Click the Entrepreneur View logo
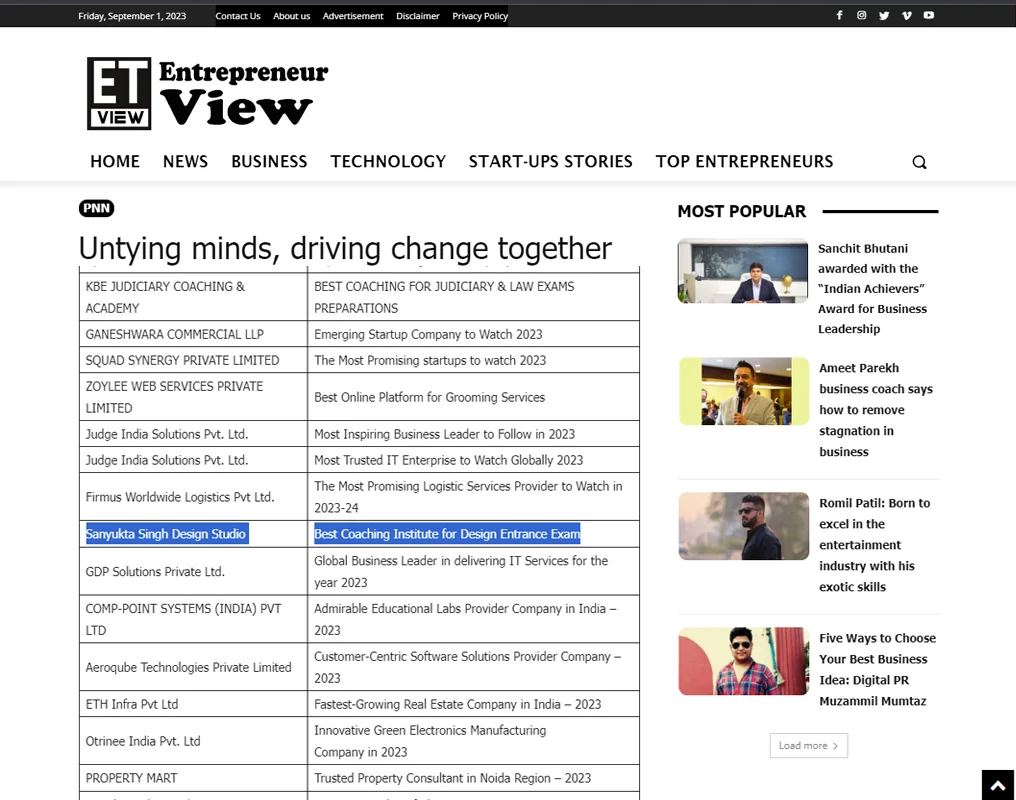The width and height of the screenshot is (1016, 800). click(x=208, y=94)
